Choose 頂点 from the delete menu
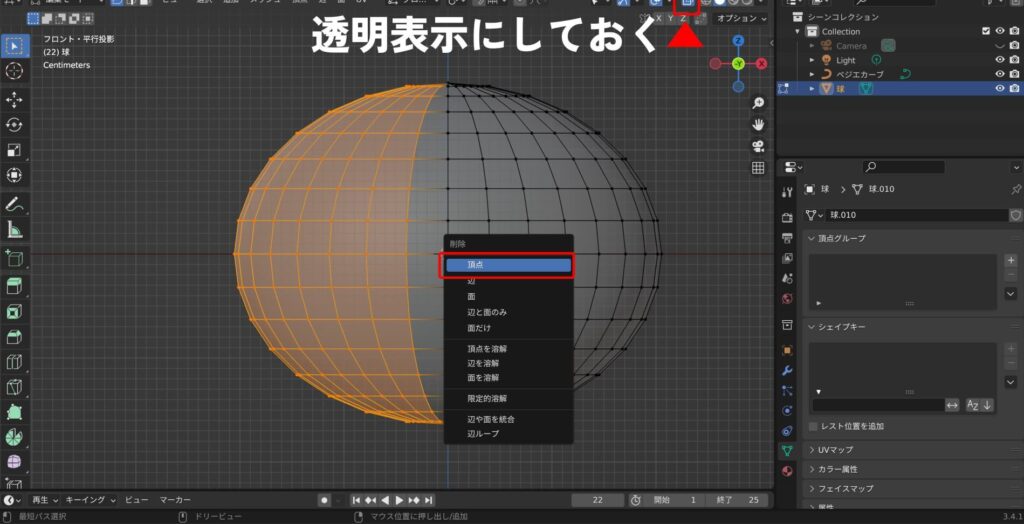1024x524 pixels. pyautogui.click(x=508, y=265)
